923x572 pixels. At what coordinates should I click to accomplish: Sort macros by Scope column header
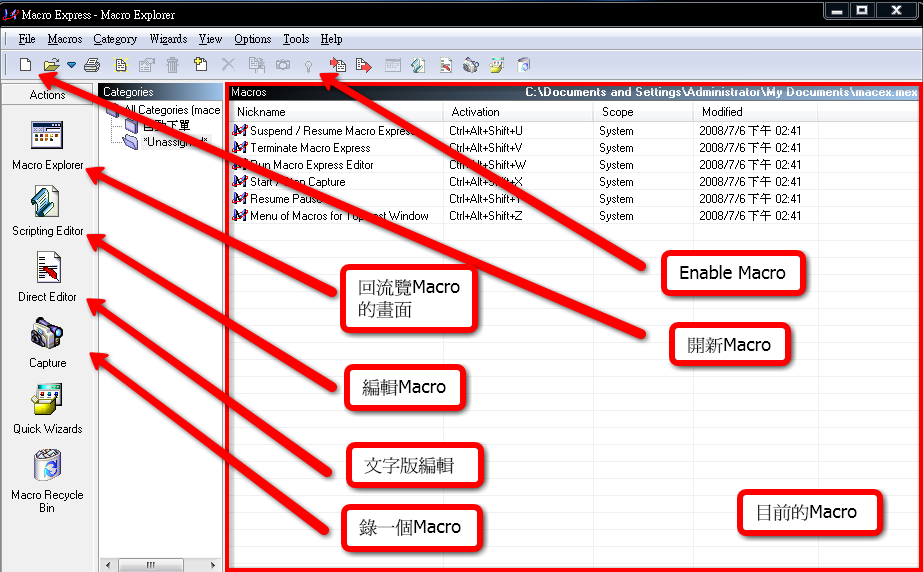643,112
